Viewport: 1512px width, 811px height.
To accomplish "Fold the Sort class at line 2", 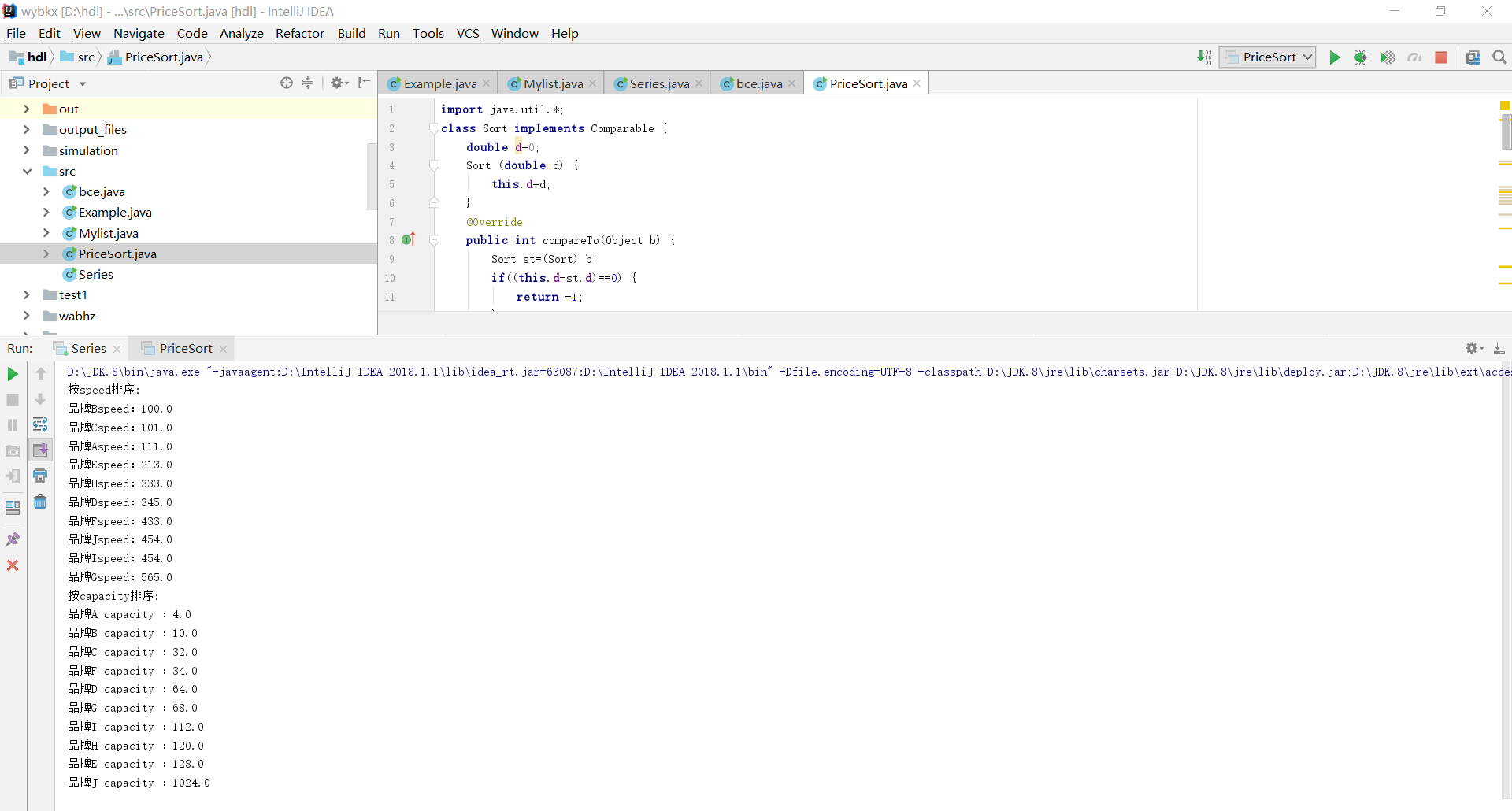I will [434, 128].
